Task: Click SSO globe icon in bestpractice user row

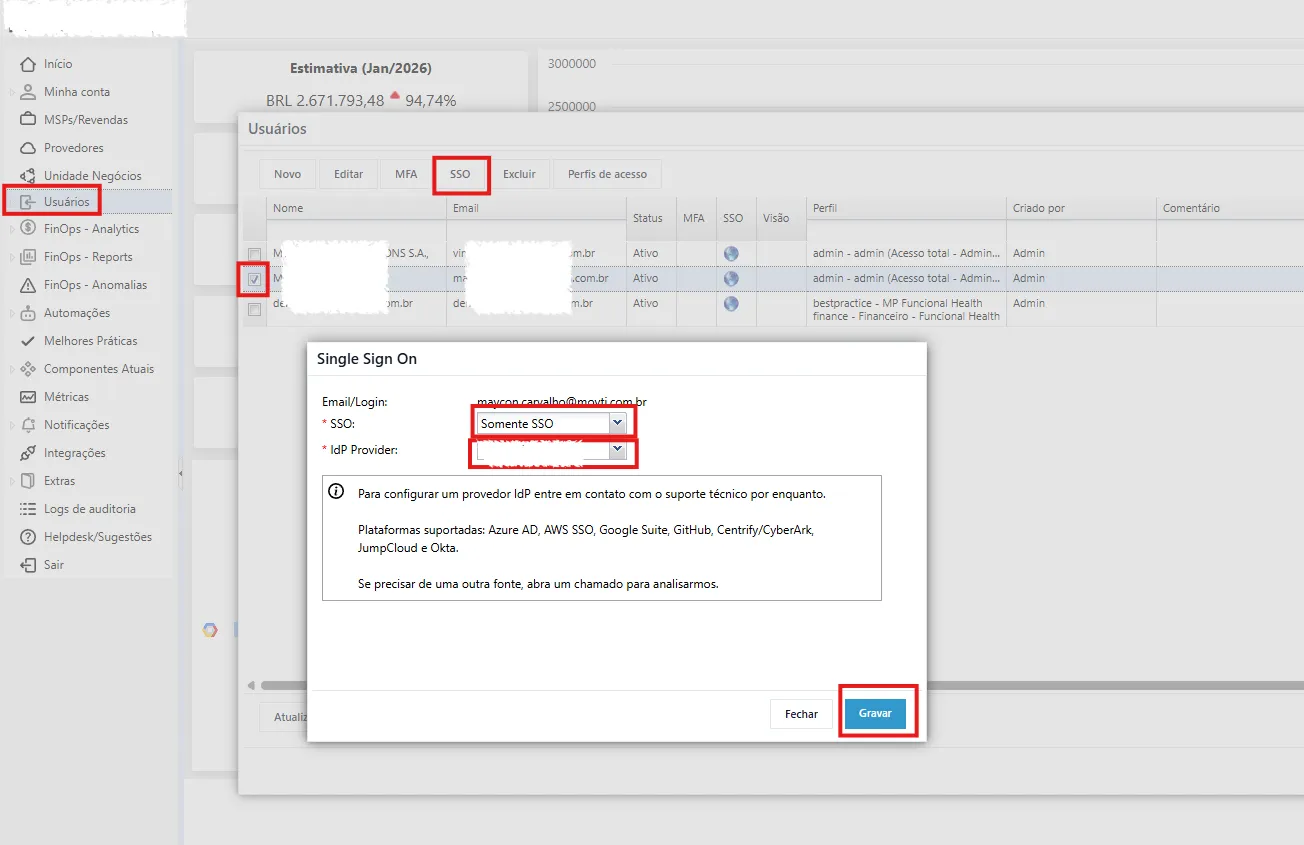Action: (731, 303)
